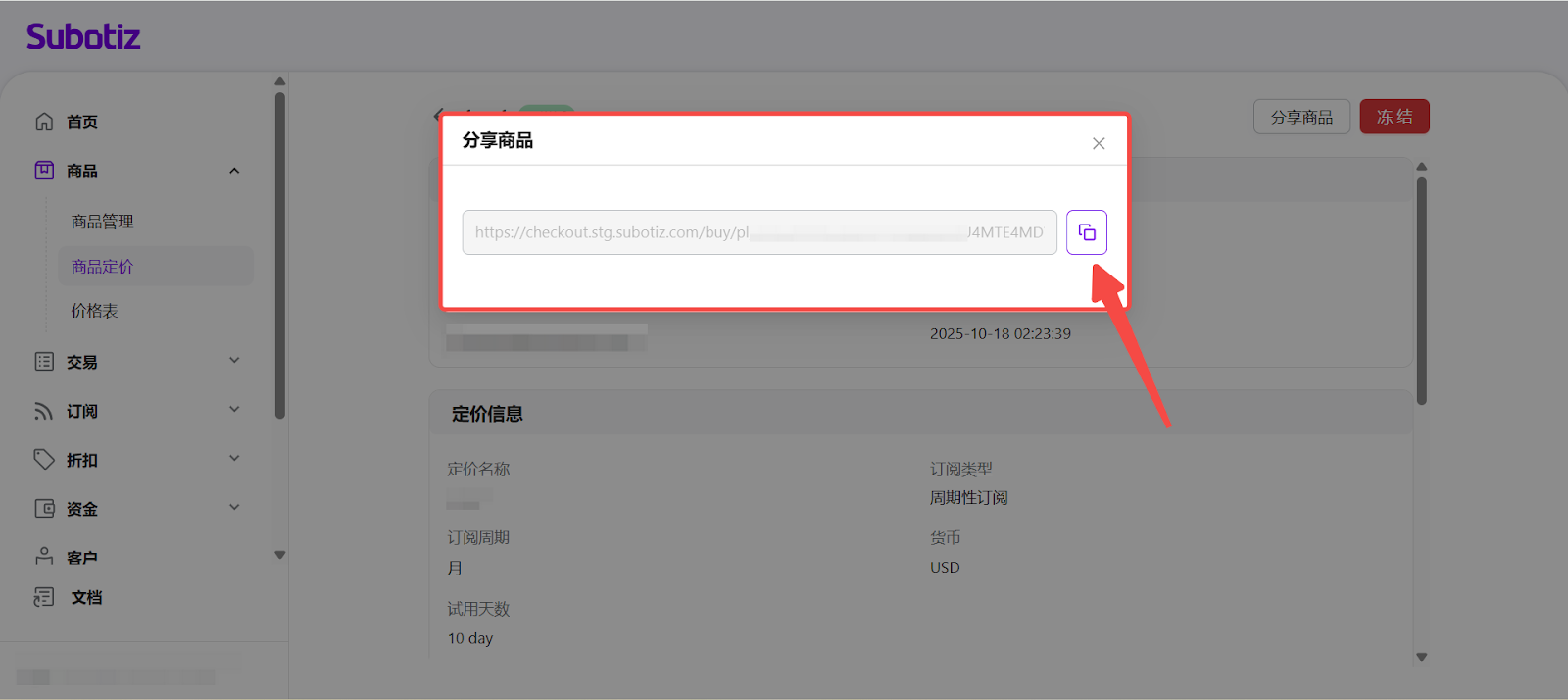Click the 商品 store icon in sidebar
1568x700 pixels.
tap(44, 171)
